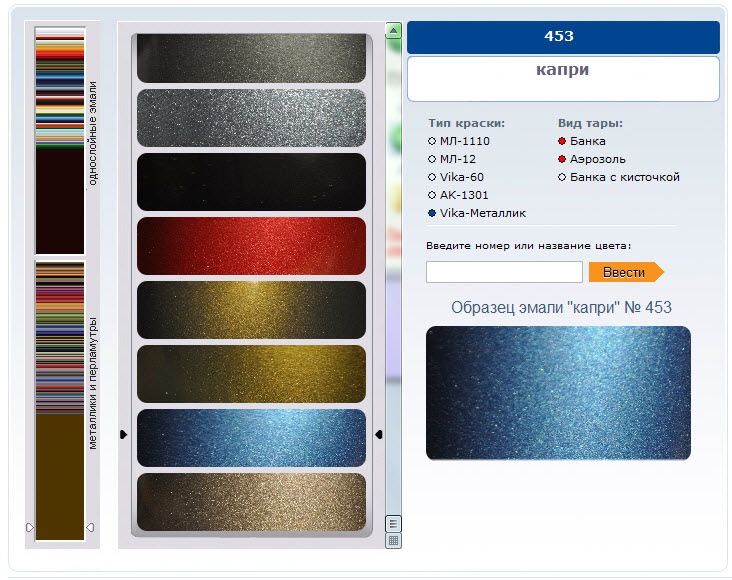Click left white arrow marker on palette strip

pyautogui.click(x=30, y=527)
